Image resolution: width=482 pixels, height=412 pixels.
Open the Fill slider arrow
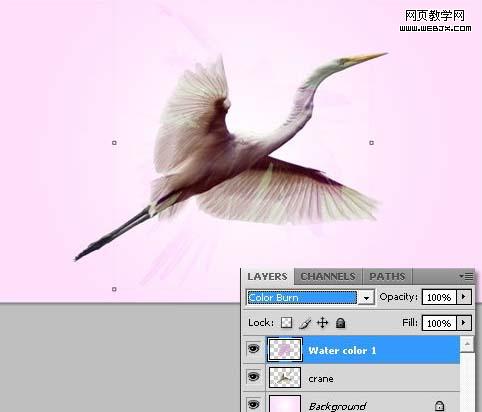coord(464,323)
